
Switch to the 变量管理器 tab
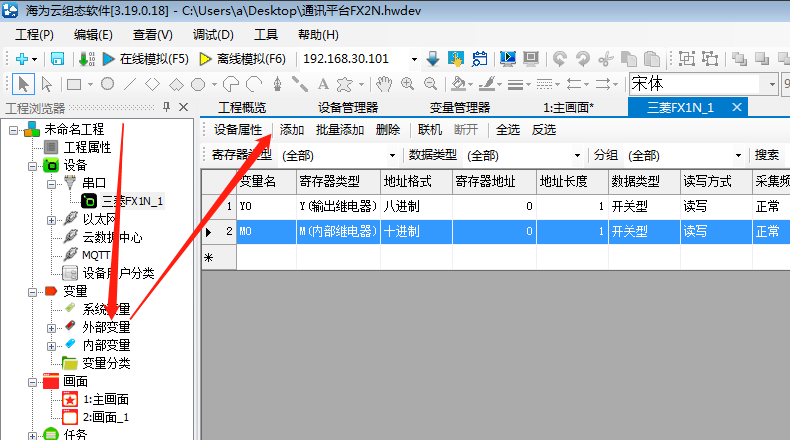click(x=459, y=107)
